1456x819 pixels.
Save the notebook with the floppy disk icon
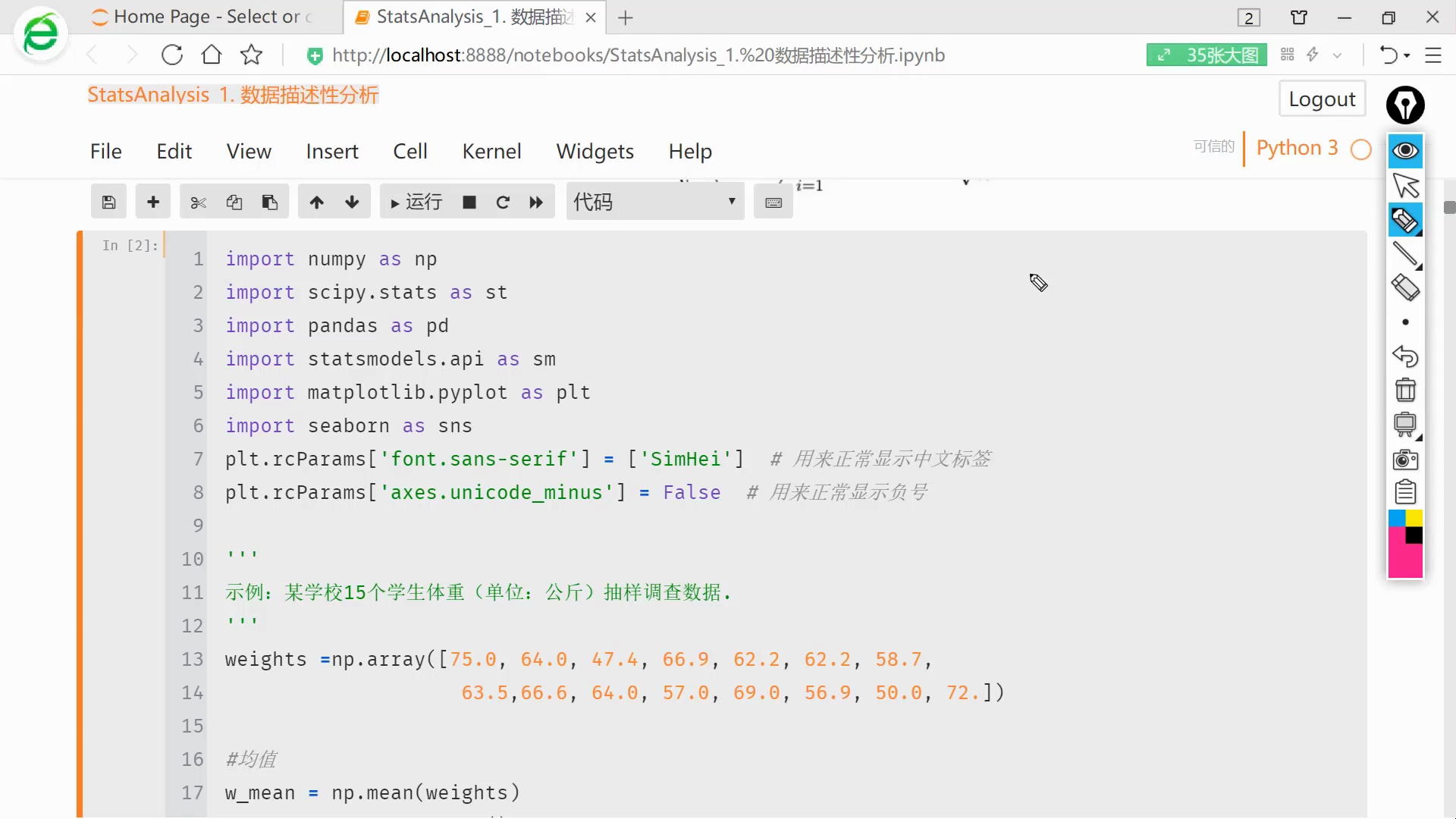[108, 202]
